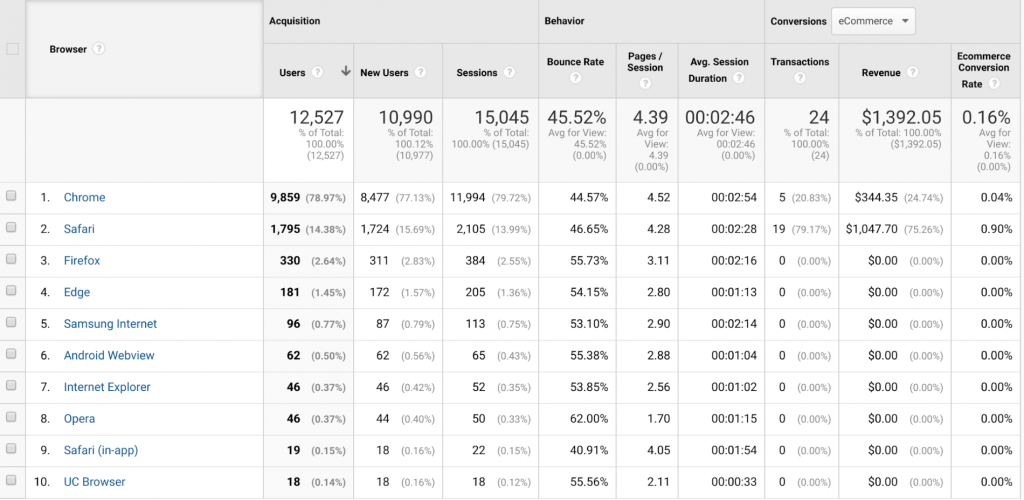Open the Opera browser link

point(79,418)
